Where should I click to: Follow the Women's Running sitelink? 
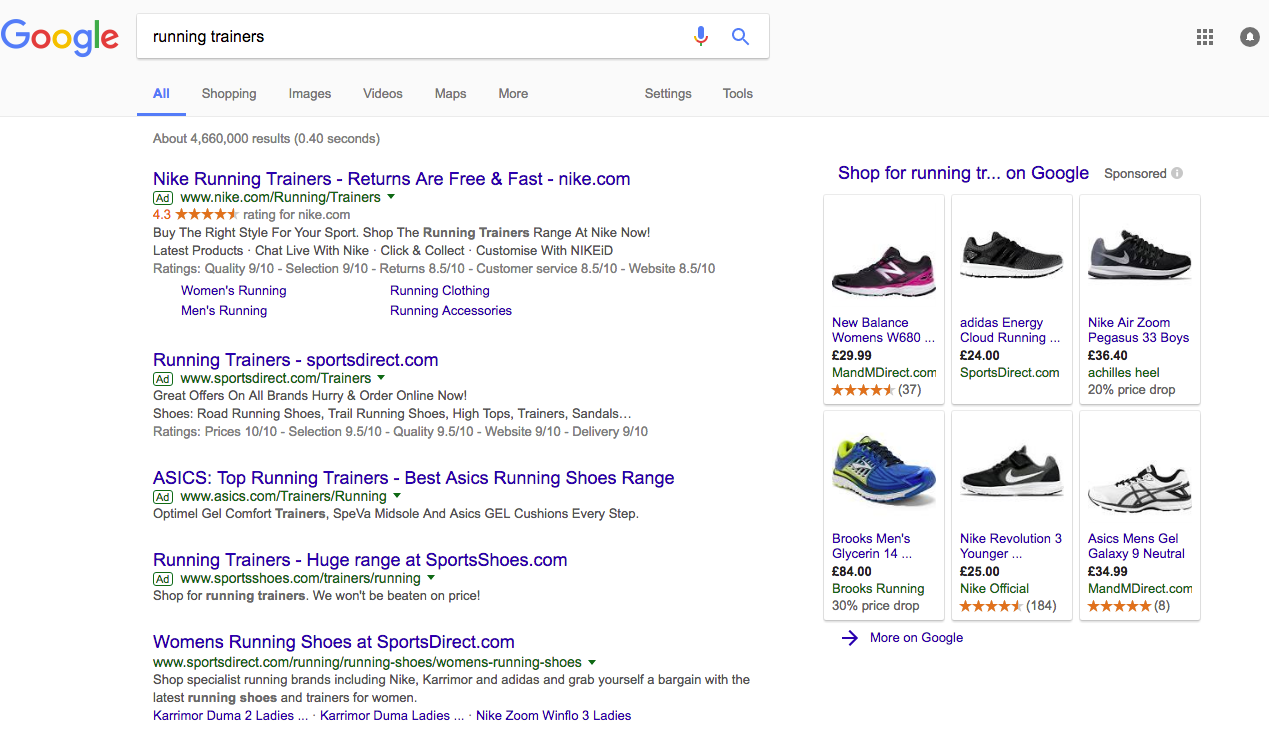(234, 290)
